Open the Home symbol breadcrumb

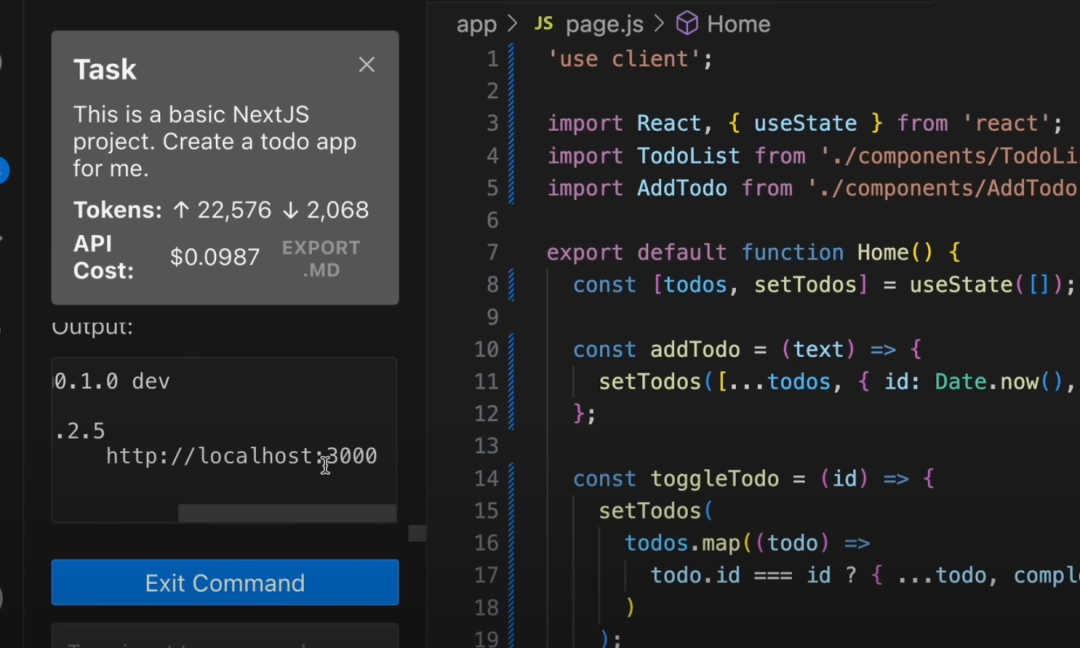coord(738,24)
